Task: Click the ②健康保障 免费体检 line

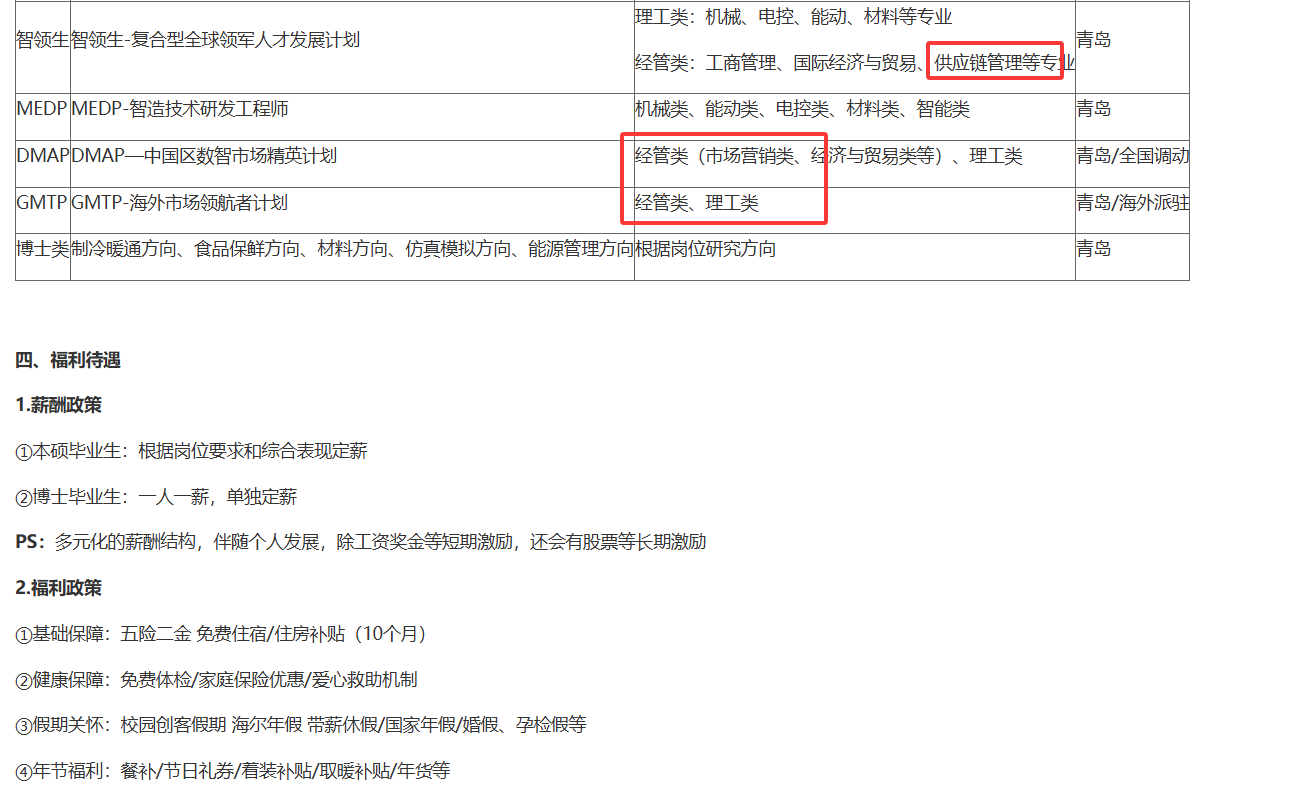Action: click(216, 680)
